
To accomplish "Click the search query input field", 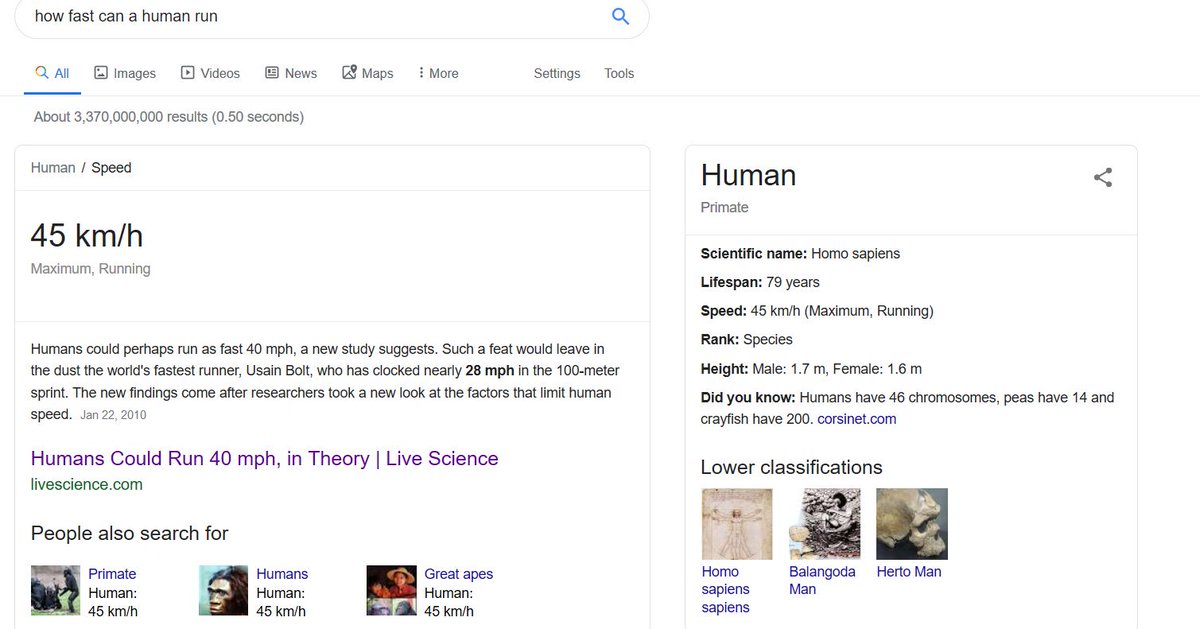I will click(315, 16).
